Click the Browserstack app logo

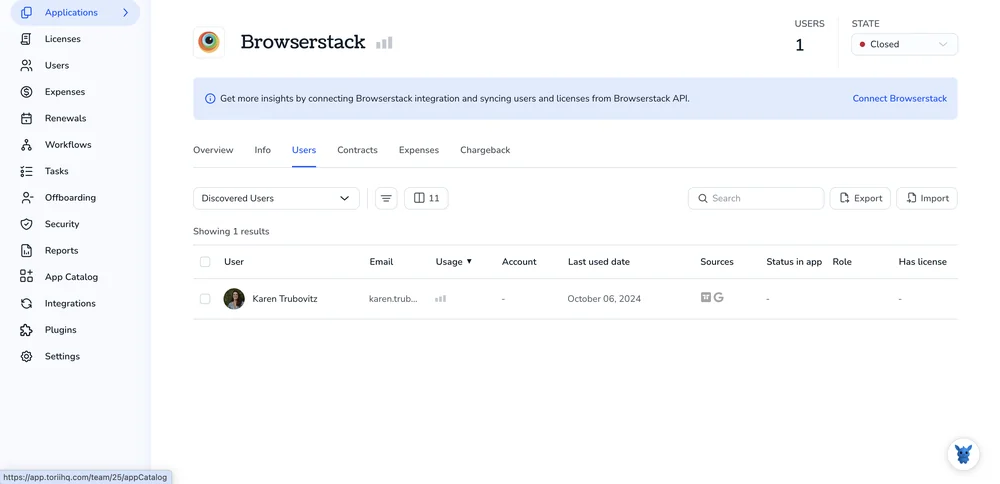(209, 43)
